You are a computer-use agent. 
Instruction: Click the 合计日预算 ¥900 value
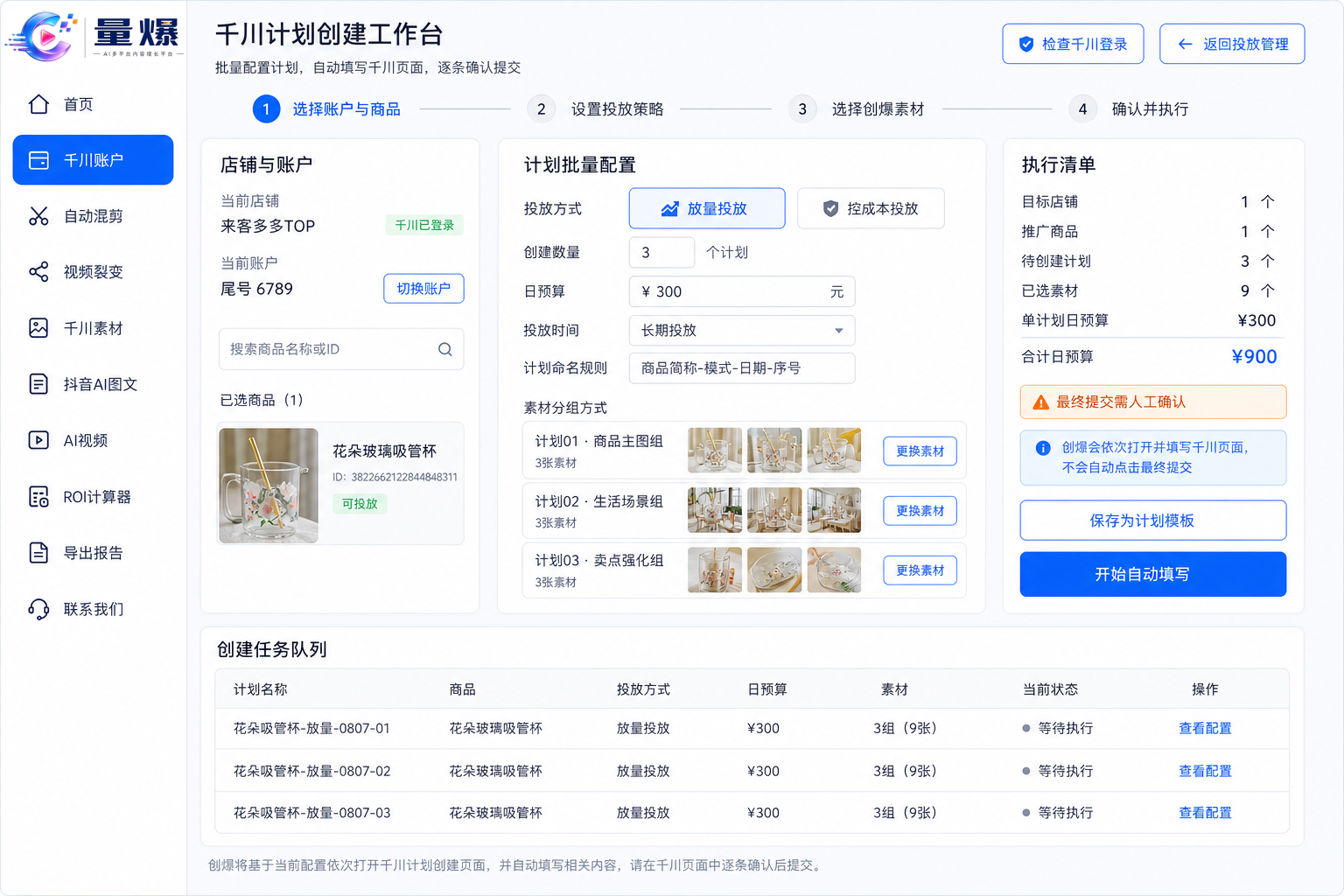click(1254, 357)
